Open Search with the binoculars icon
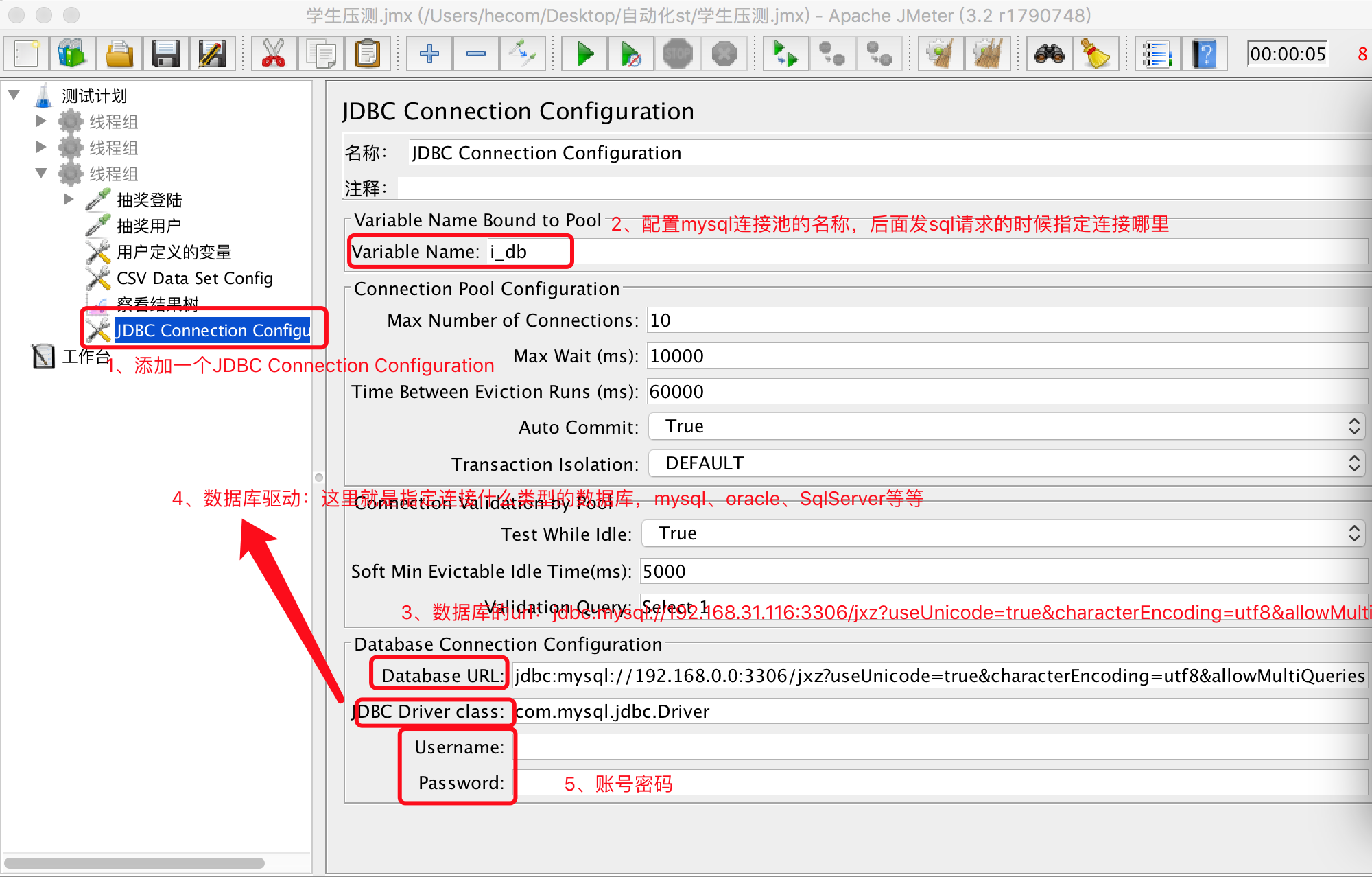This screenshot has height=877, width=1372. tap(1050, 54)
